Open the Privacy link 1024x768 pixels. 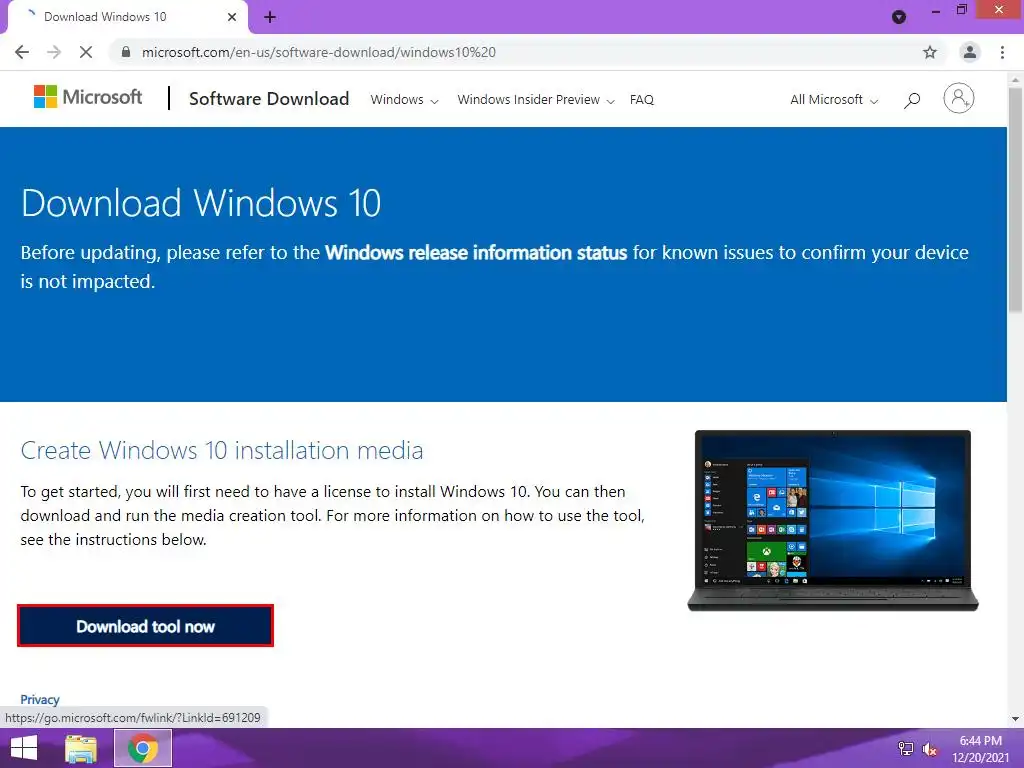[40, 699]
